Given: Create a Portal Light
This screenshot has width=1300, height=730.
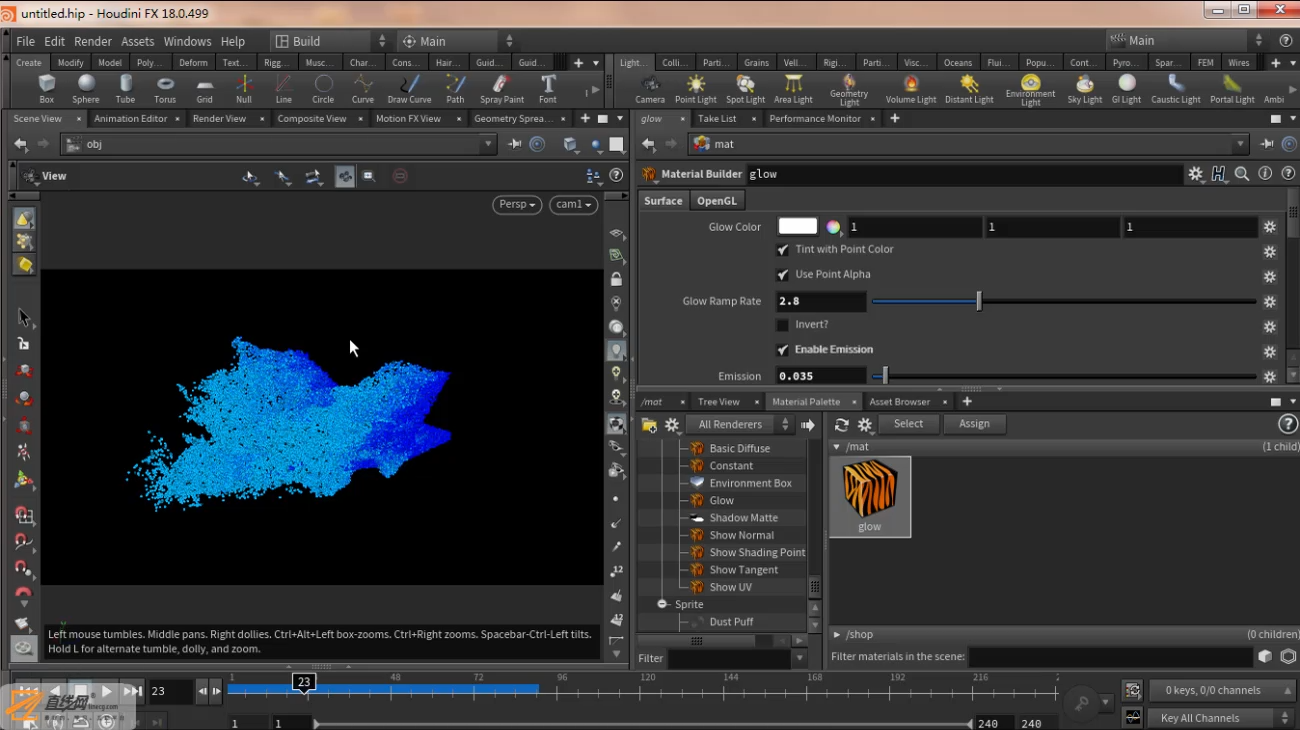Looking at the screenshot, I should [x=1232, y=89].
